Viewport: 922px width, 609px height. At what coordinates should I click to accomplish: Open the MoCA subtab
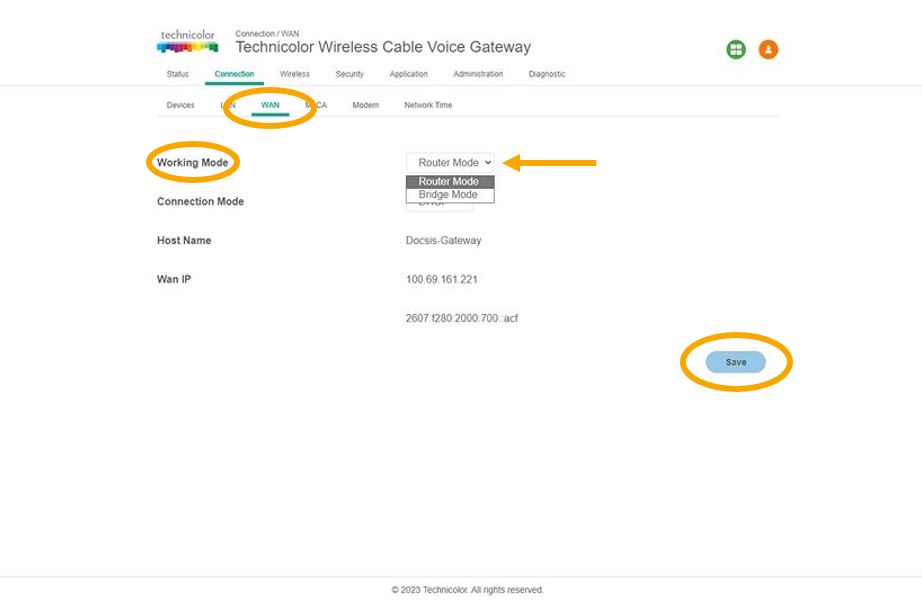(x=316, y=104)
